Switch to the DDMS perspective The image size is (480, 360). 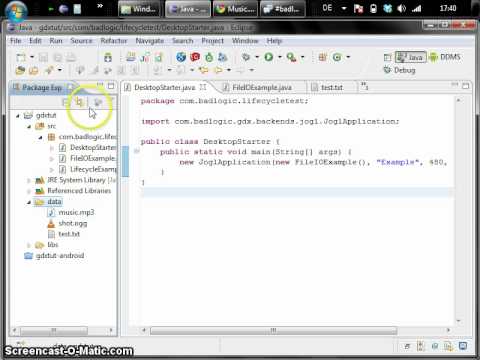coord(445,57)
